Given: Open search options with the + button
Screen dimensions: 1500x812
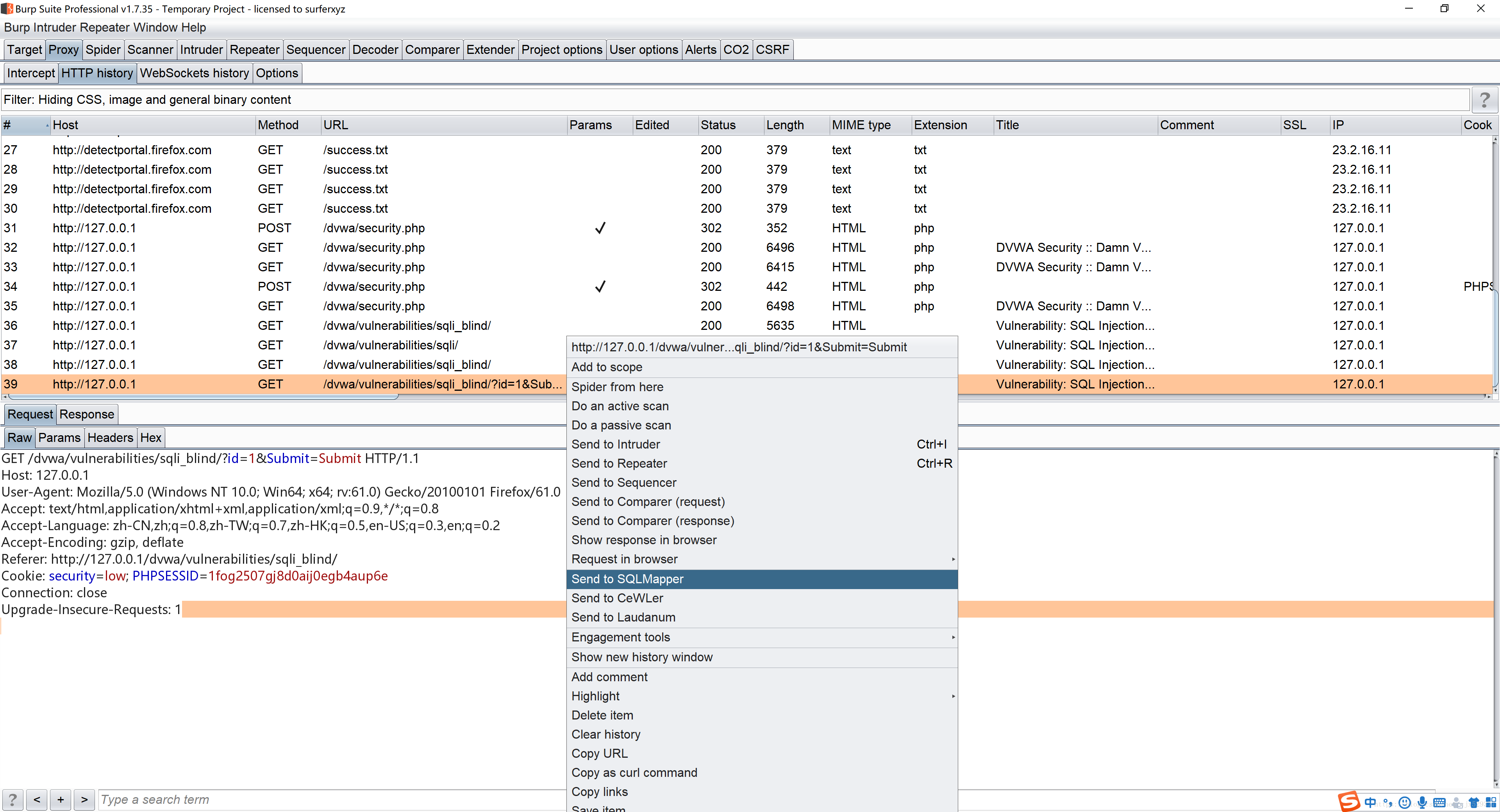Looking at the screenshot, I should pyautogui.click(x=61, y=799).
